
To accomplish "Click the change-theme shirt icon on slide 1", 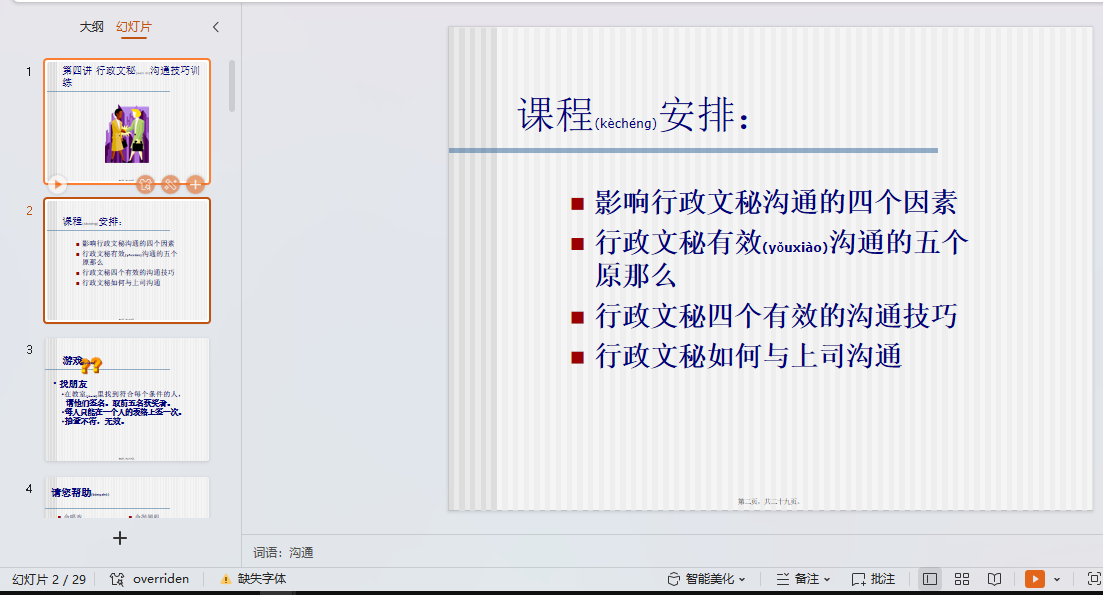I will click(145, 184).
